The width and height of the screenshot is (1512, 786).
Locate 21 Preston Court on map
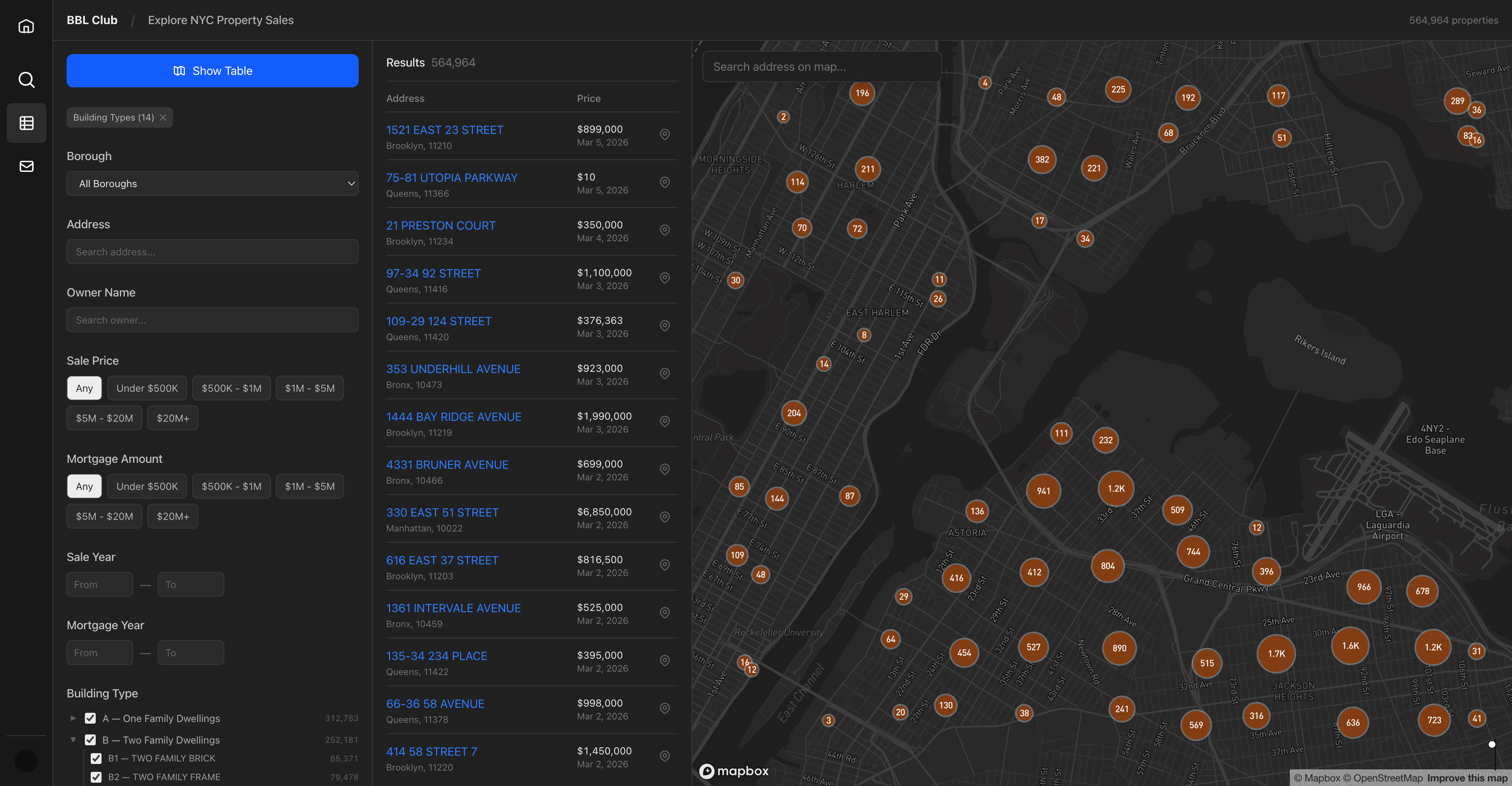coord(664,230)
